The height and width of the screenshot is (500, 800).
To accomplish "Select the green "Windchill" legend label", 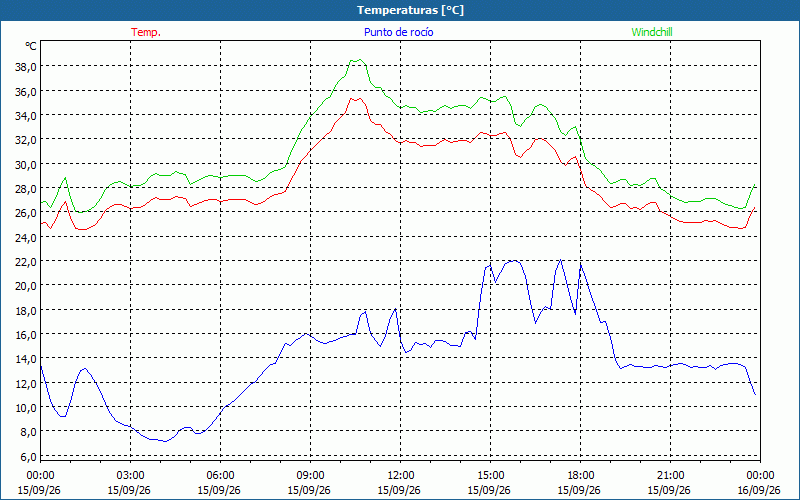I will [652, 32].
